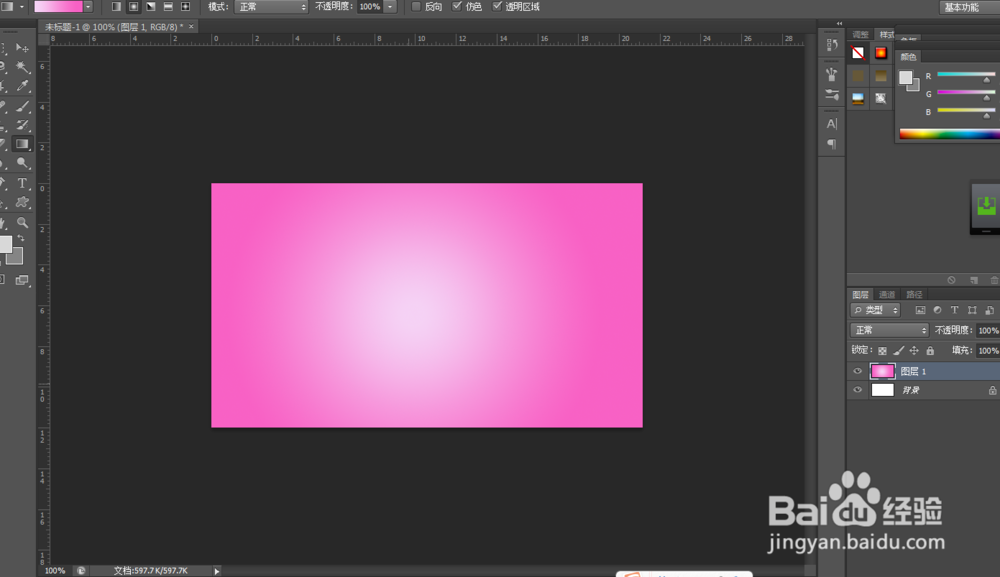Toggle lock all for layer

coord(930,351)
